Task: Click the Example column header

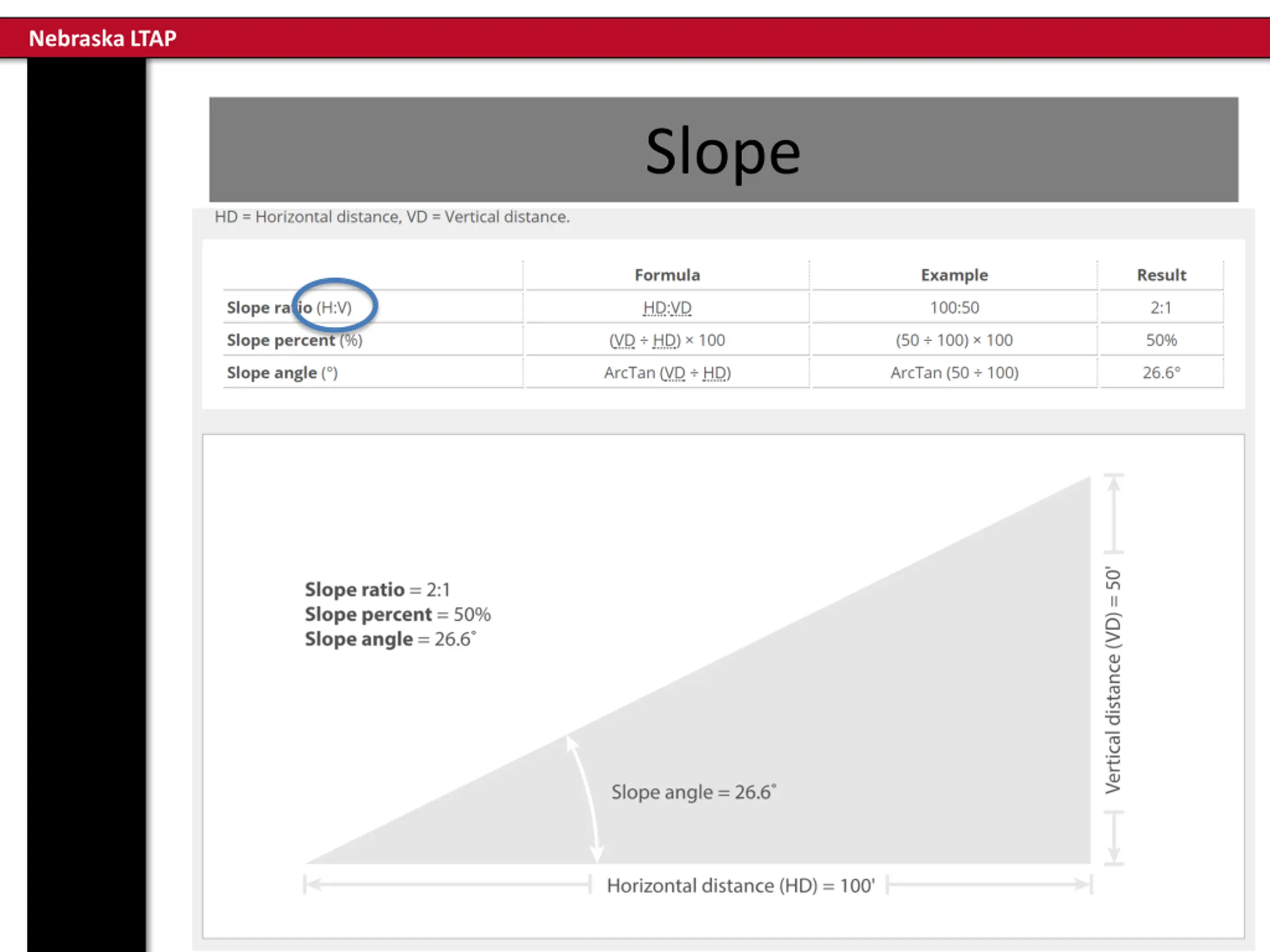Action: point(954,275)
